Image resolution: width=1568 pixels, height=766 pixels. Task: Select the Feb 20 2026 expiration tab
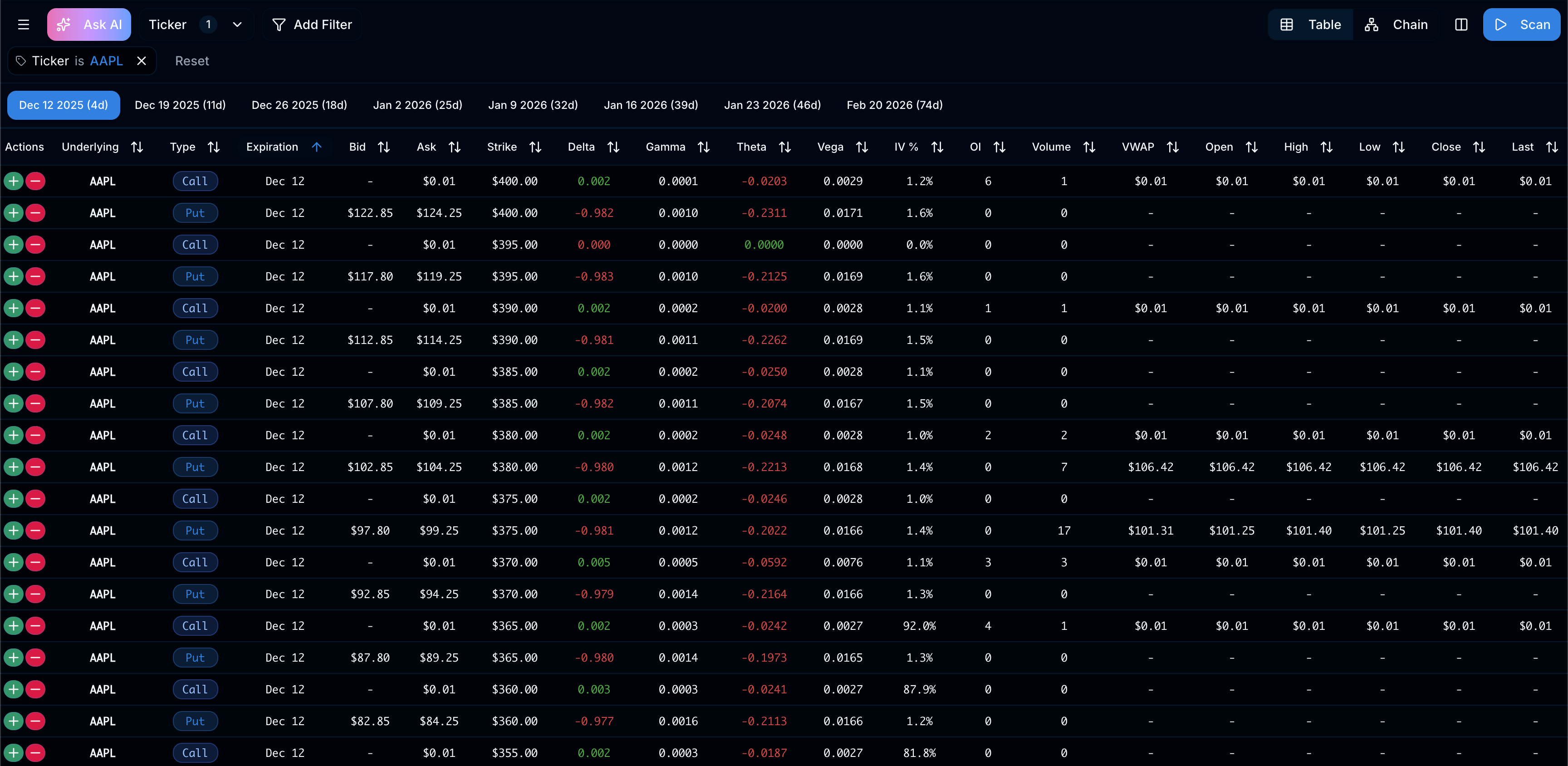[893, 105]
